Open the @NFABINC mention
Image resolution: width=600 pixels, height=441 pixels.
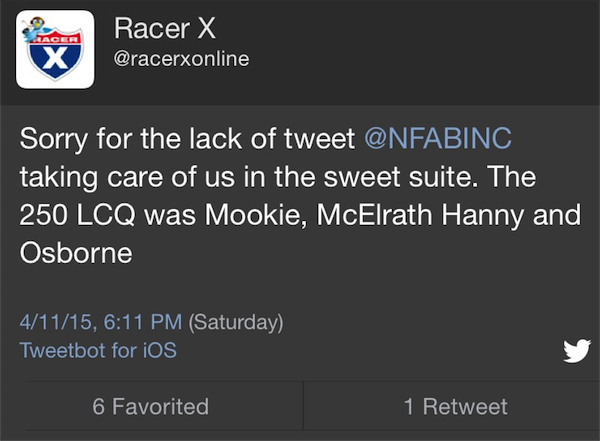(x=441, y=139)
